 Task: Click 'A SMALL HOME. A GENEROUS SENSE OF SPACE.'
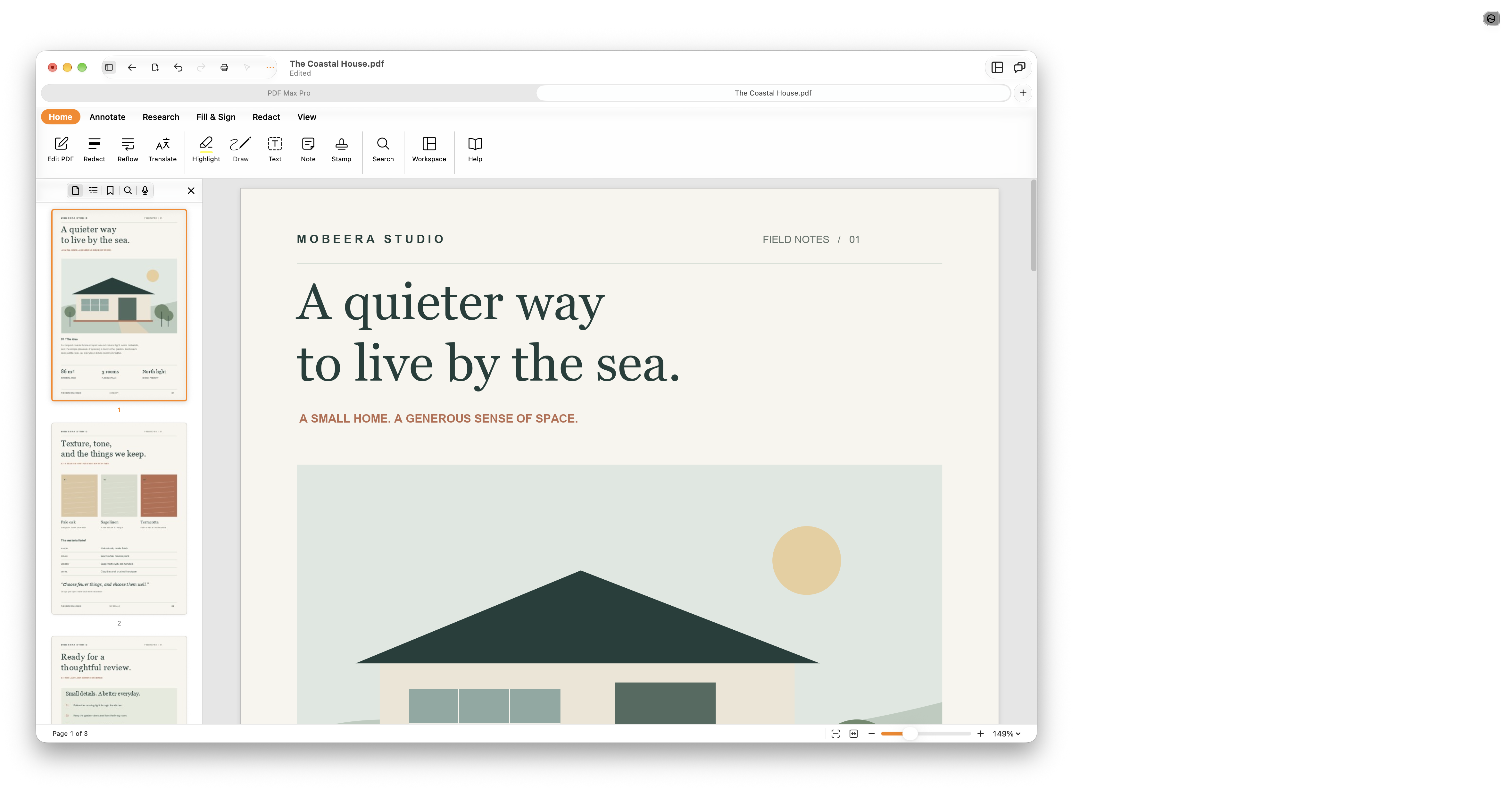coord(438,419)
